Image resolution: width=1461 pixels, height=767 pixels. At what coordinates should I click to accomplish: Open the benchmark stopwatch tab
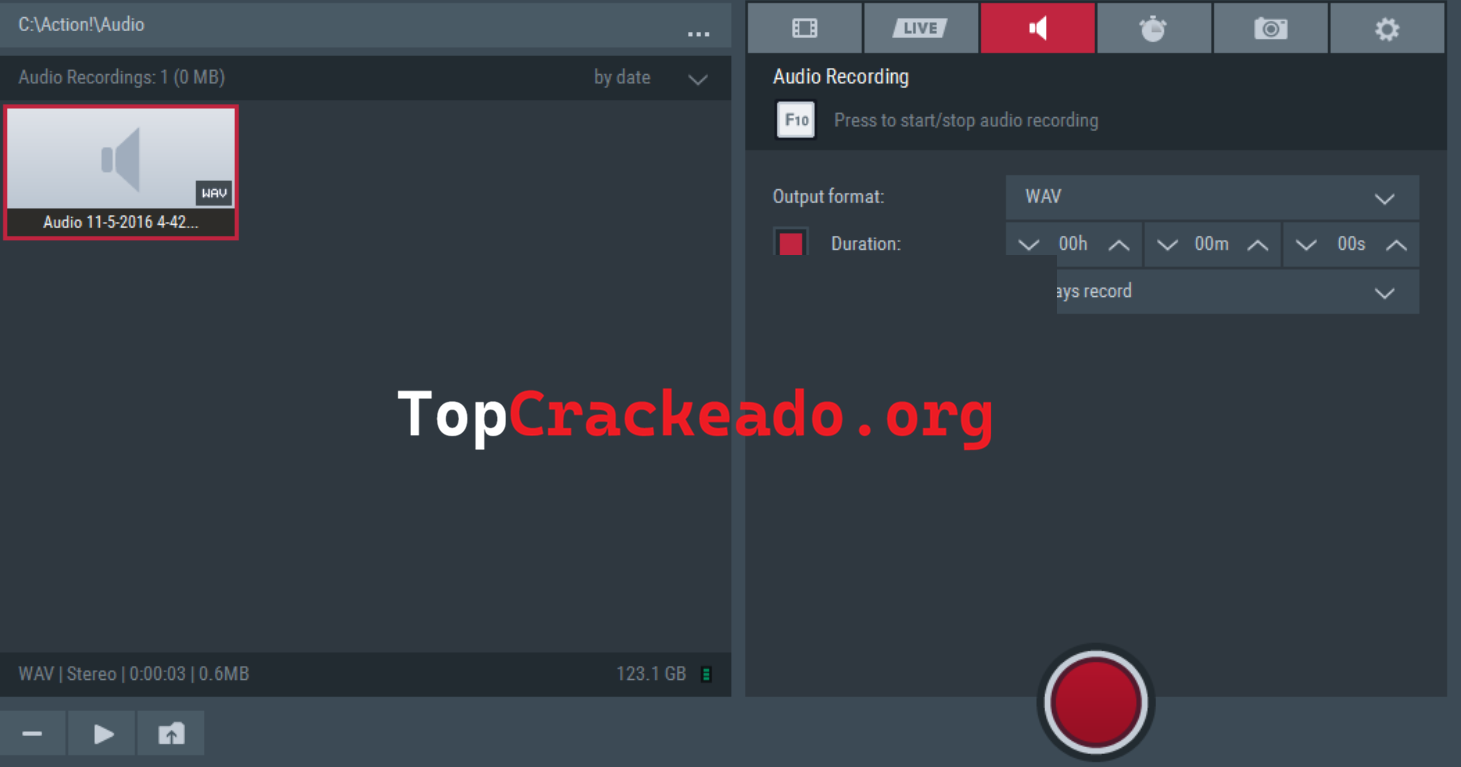coord(1153,28)
